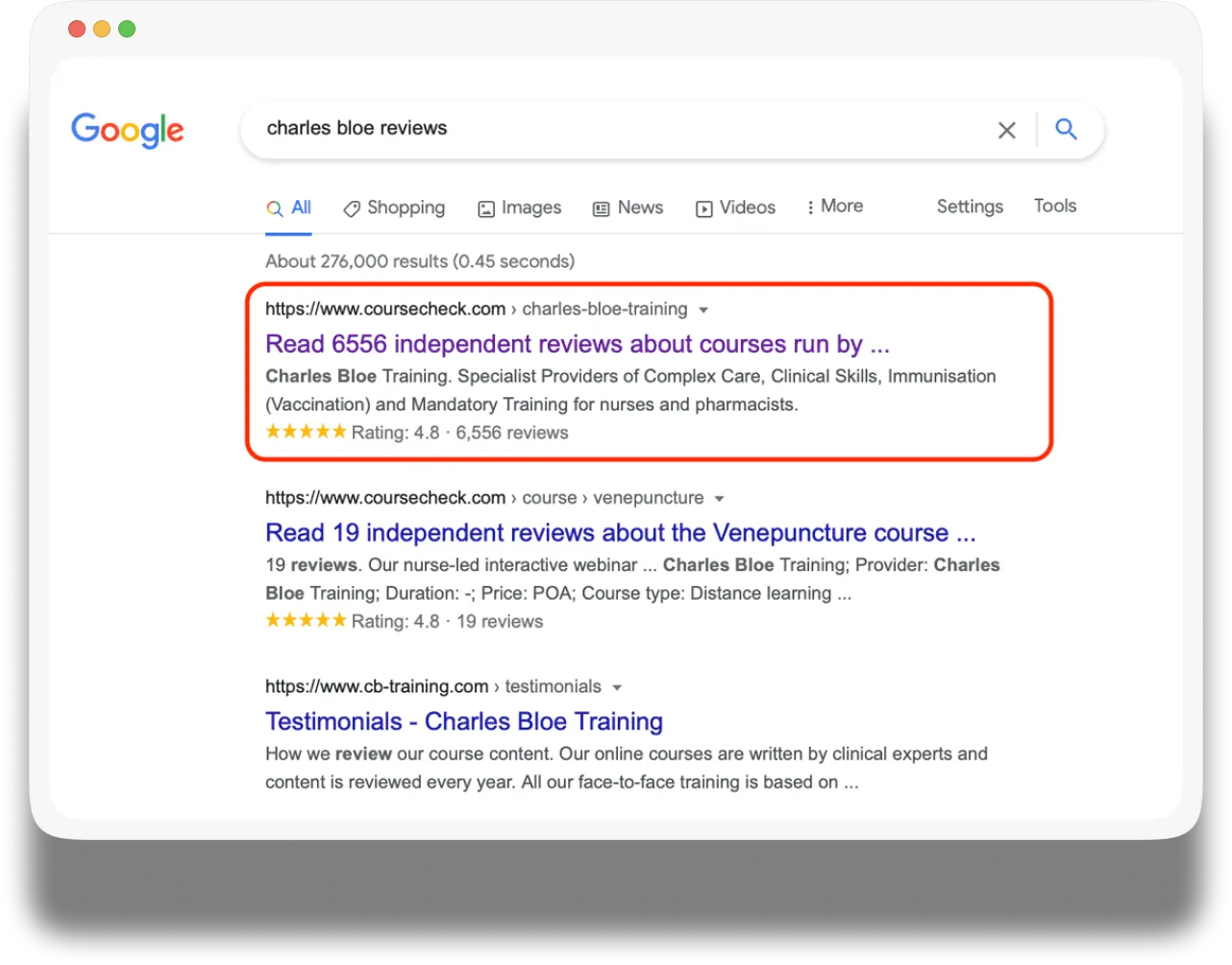Click the green macOS zoom window button
1232x965 pixels.
pos(127,29)
